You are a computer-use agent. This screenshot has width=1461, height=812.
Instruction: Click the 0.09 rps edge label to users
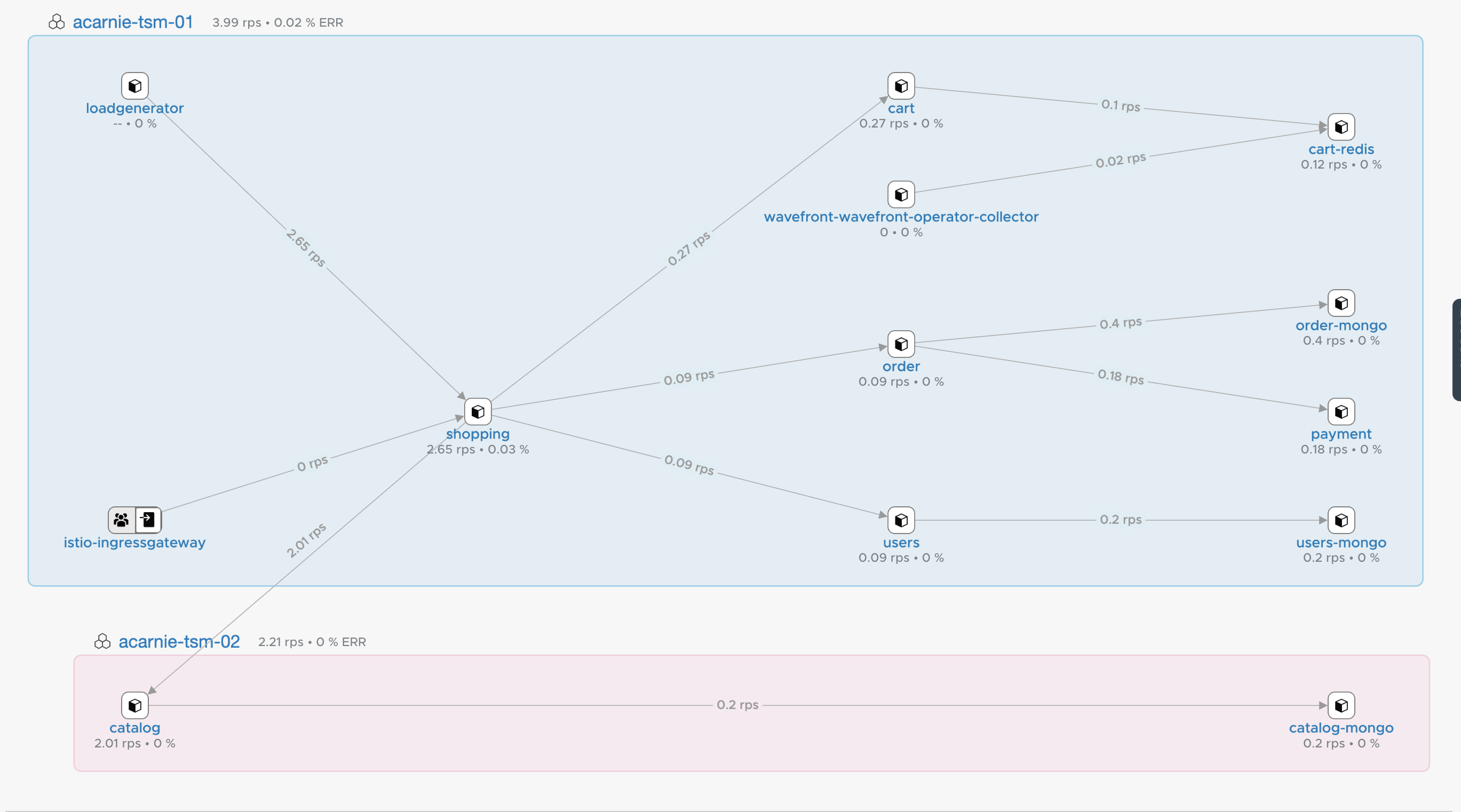coord(689,464)
